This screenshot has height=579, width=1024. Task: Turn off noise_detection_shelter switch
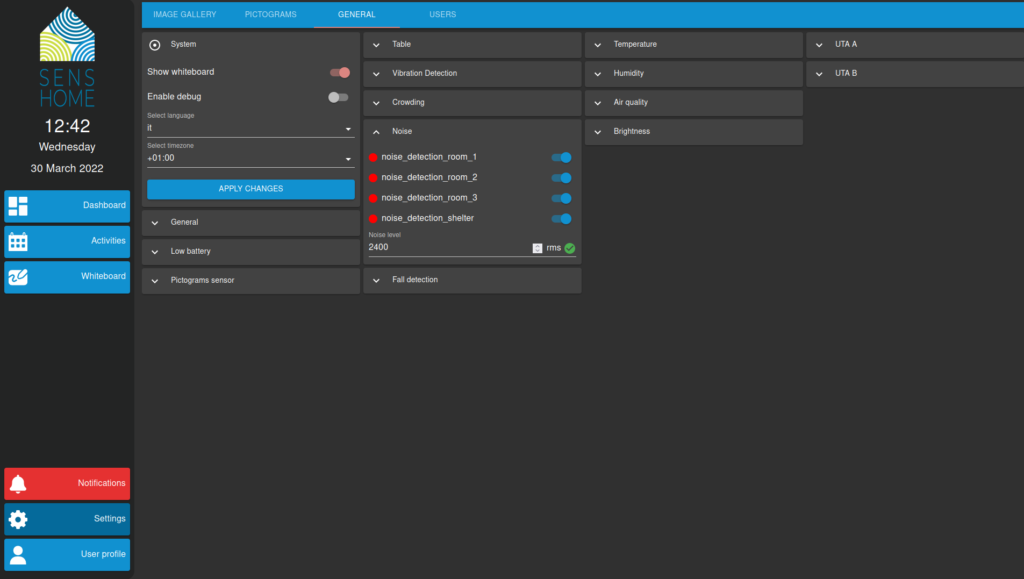561,219
